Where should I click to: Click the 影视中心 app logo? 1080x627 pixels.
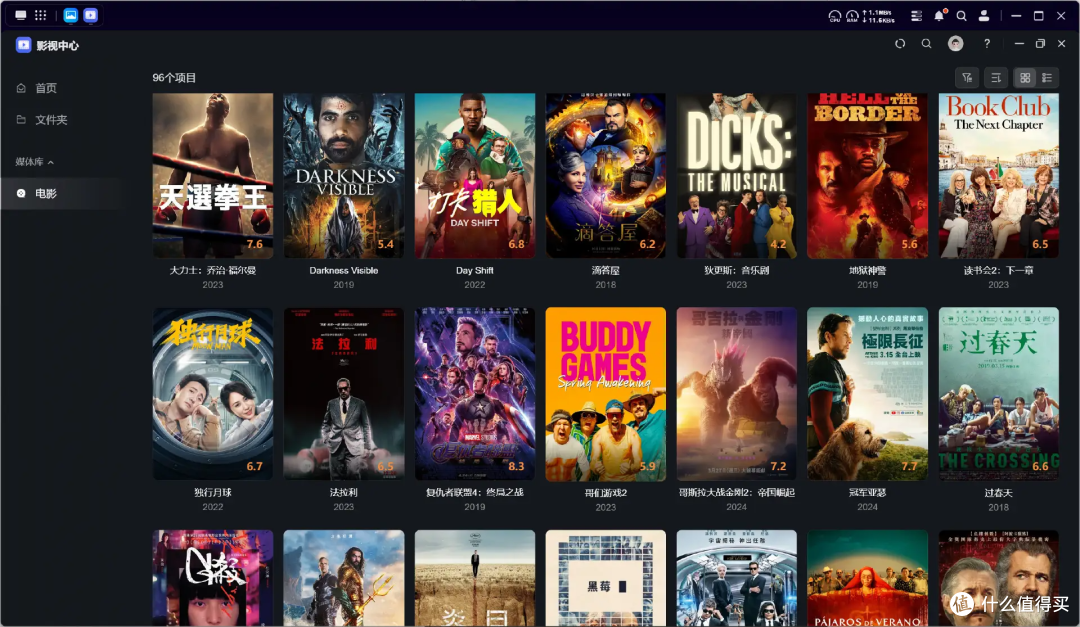tap(23, 45)
